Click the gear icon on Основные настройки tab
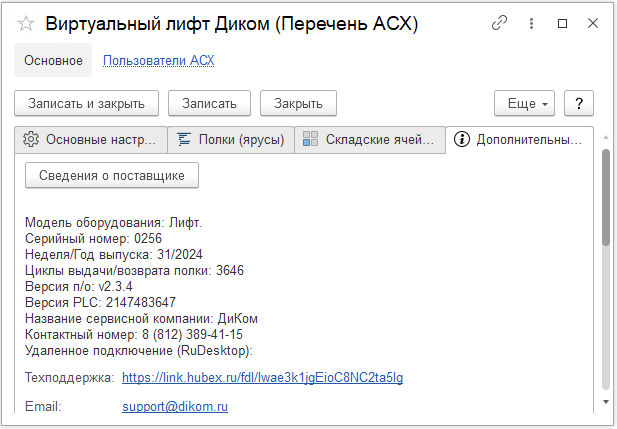The image size is (617, 429). coord(31,139)
